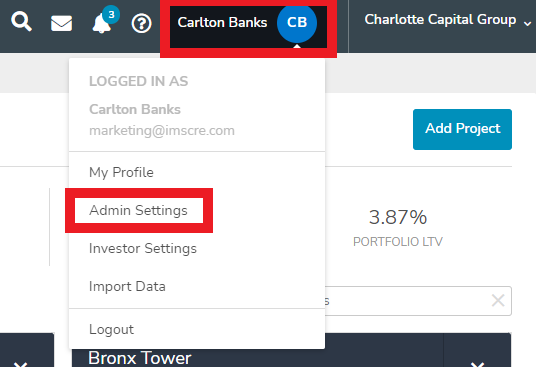Open My Profile from the menu
Screen dimensions: 536x367
[x=121, y=172]
